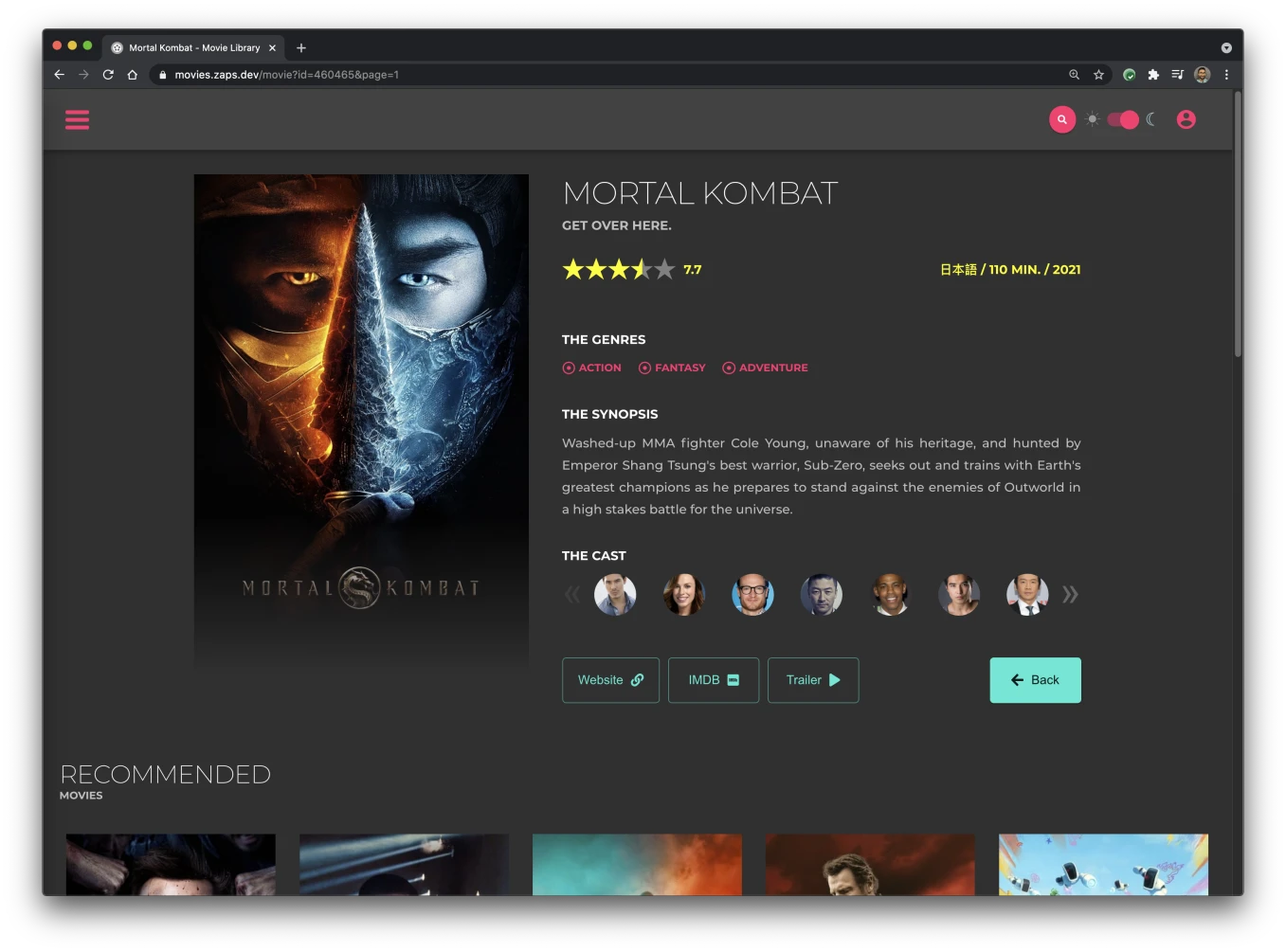Open the browser home page

pos(133,75)
